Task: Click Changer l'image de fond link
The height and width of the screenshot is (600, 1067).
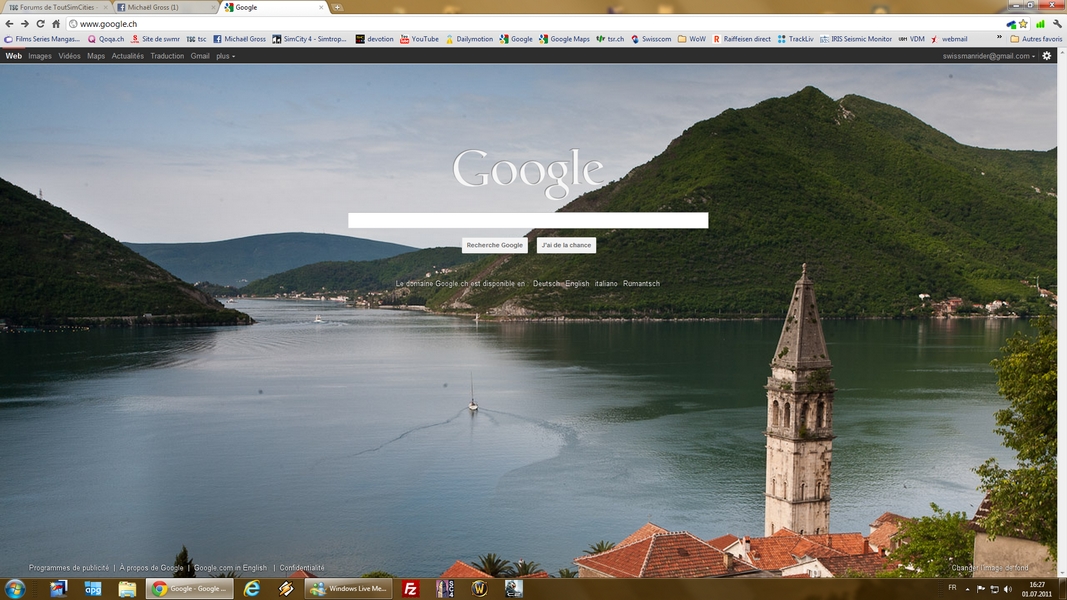Action: 990,567
